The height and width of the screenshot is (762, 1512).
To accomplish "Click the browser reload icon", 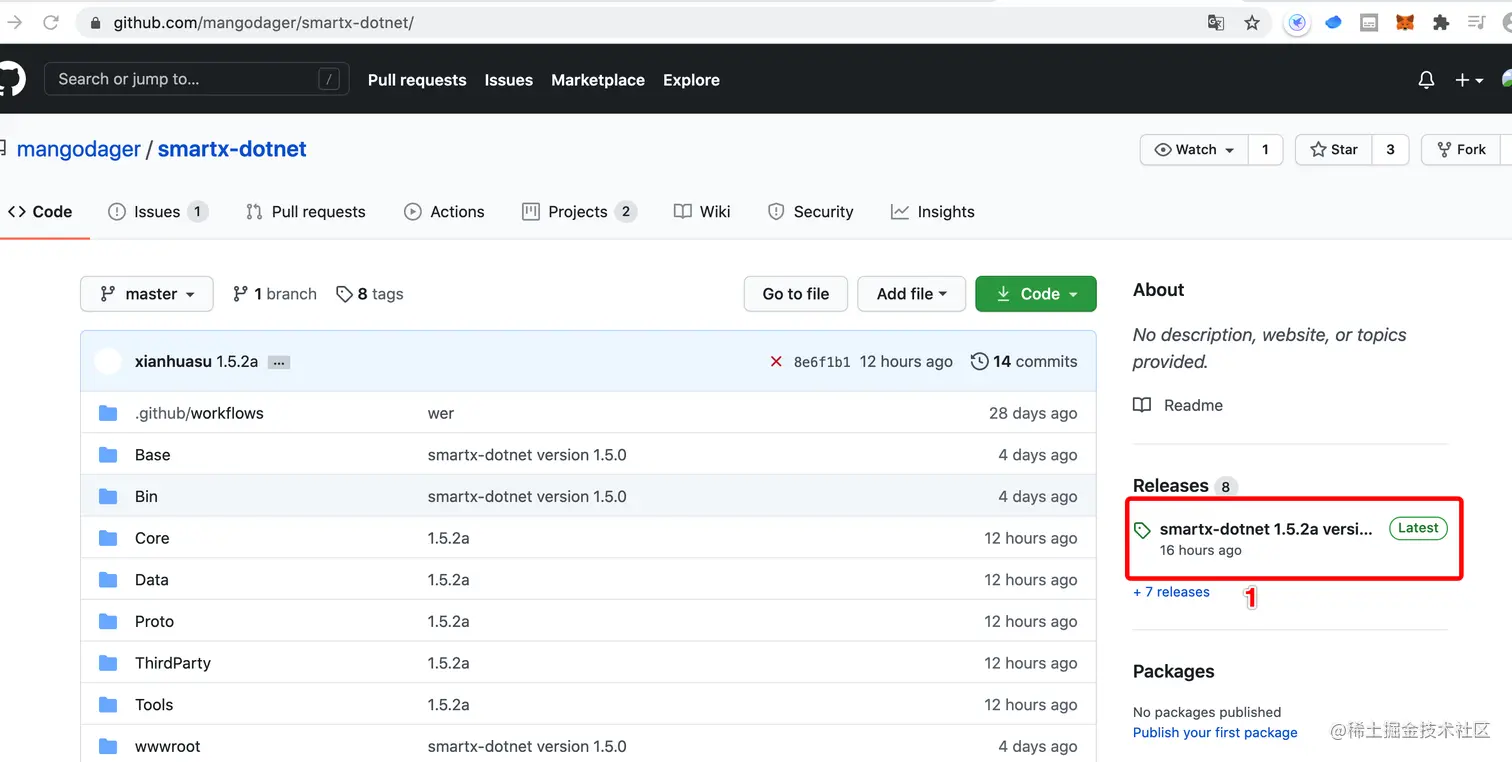I will click(x=51, y=22).
